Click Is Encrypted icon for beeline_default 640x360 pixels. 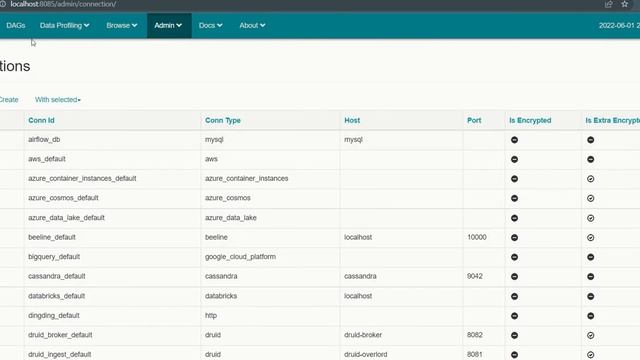tap(514, 238)
